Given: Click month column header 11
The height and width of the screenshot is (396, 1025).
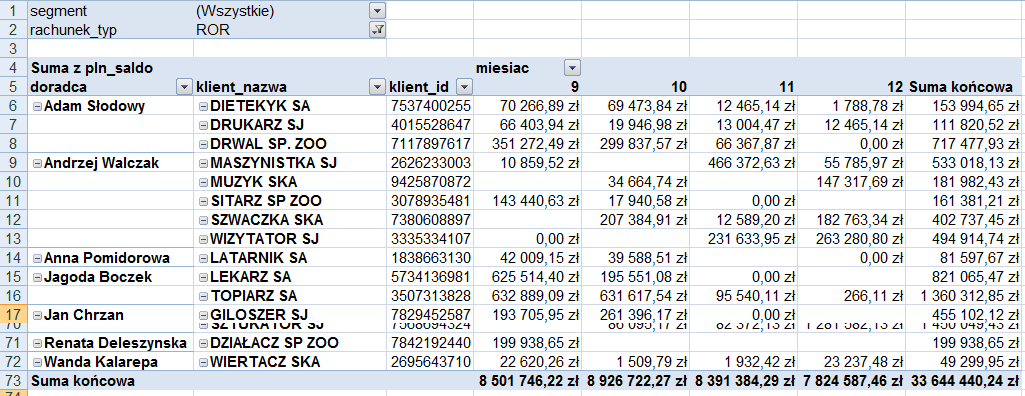Looking at the screenshot, I should [743, 87].
